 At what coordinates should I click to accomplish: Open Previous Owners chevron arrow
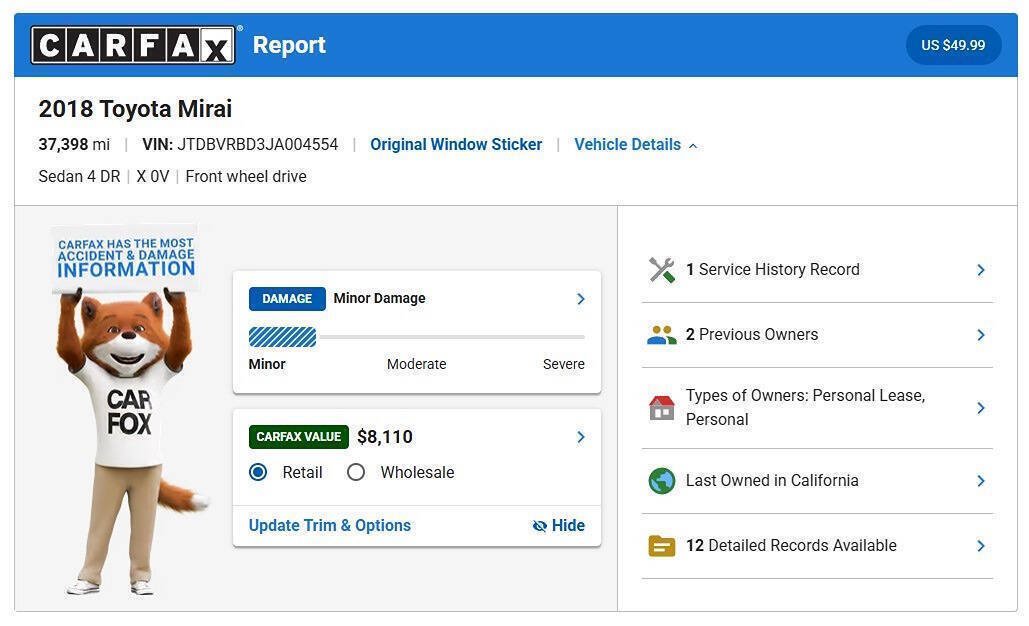980,335
